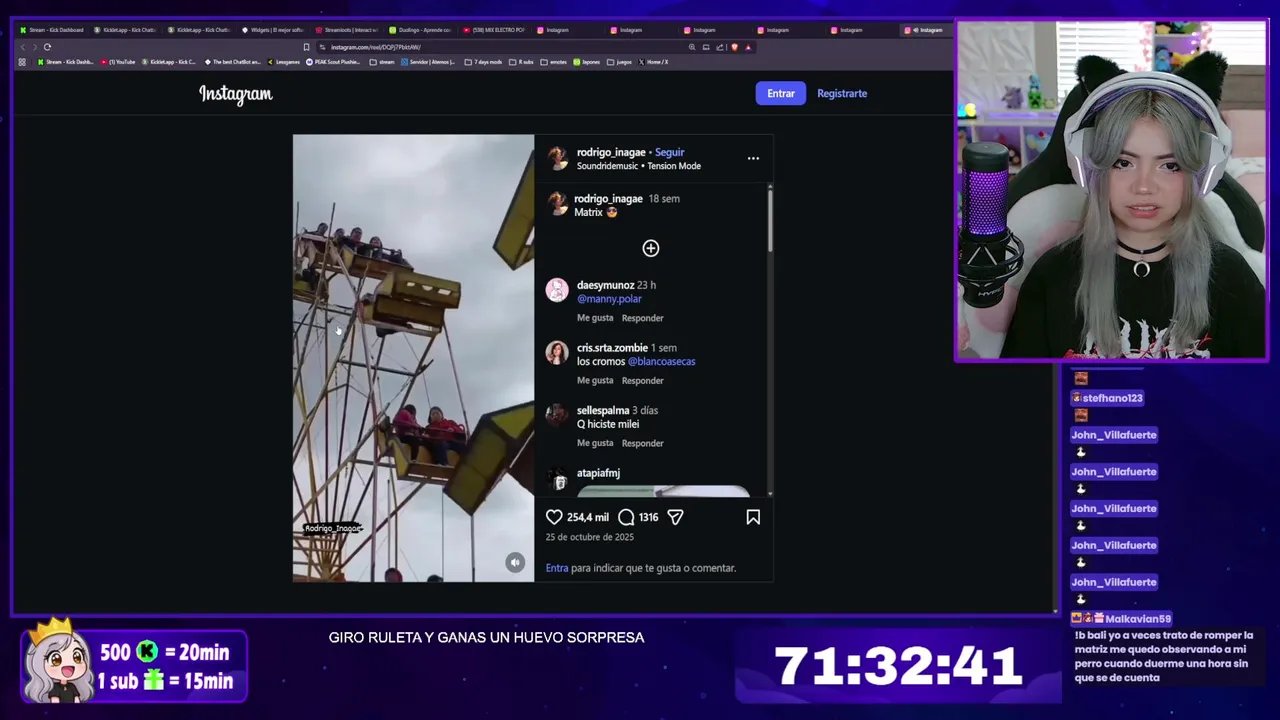Open the Japones bookmark
The image size is (1280, 720).
point(586,62)
